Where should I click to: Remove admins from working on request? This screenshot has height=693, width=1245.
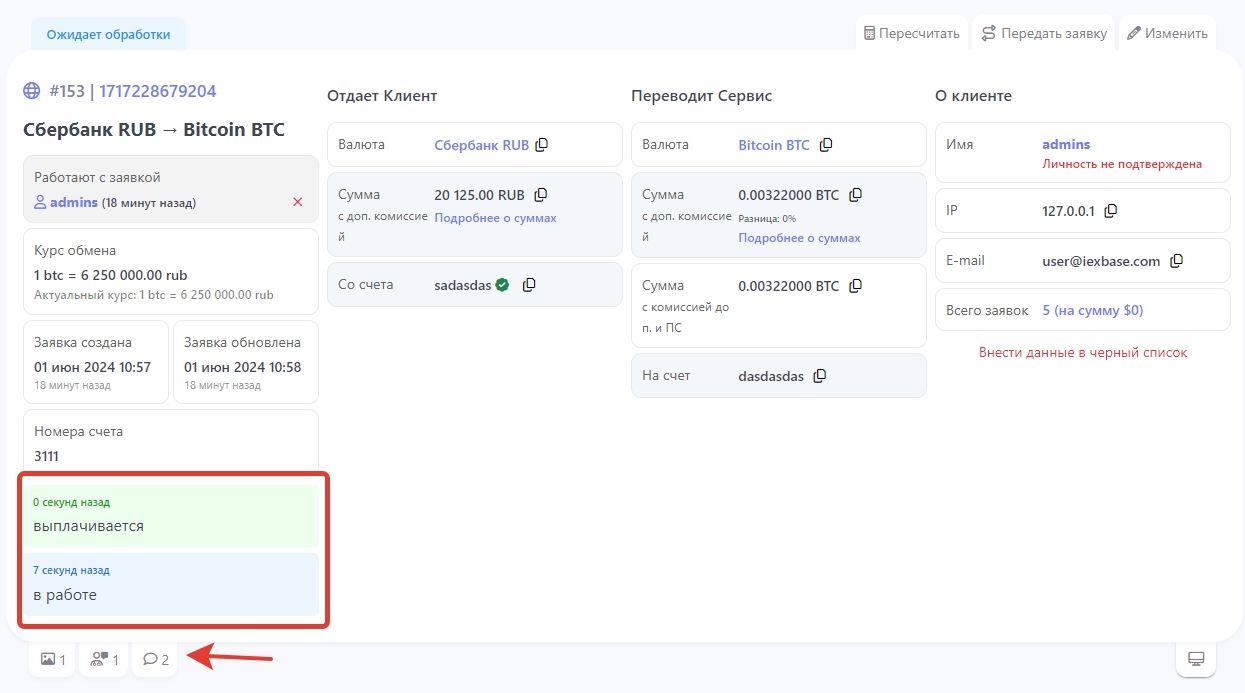coord(297,202)
